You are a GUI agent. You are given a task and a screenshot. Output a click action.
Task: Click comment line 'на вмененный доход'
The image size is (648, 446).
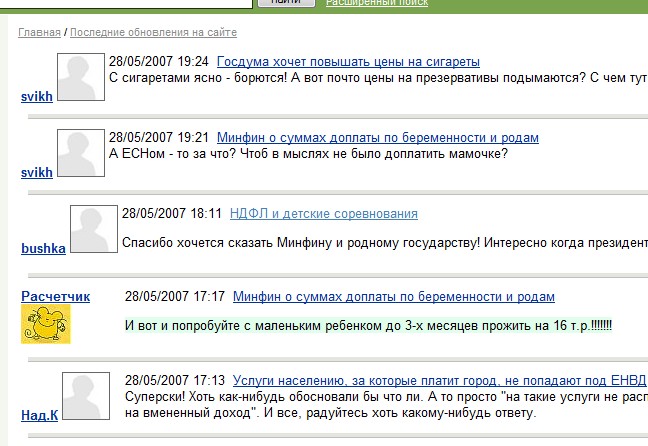tap(330, 413)
